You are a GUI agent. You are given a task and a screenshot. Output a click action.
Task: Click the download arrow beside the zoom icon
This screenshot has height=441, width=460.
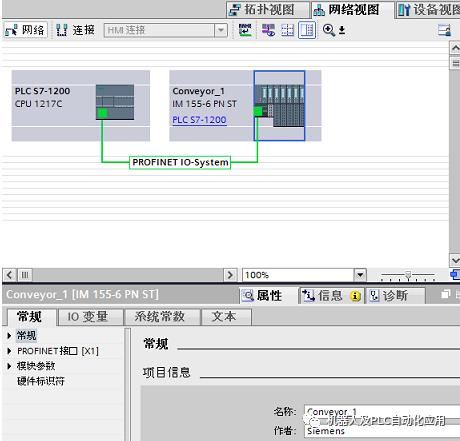pyautogui.click(x=342, y=31)
